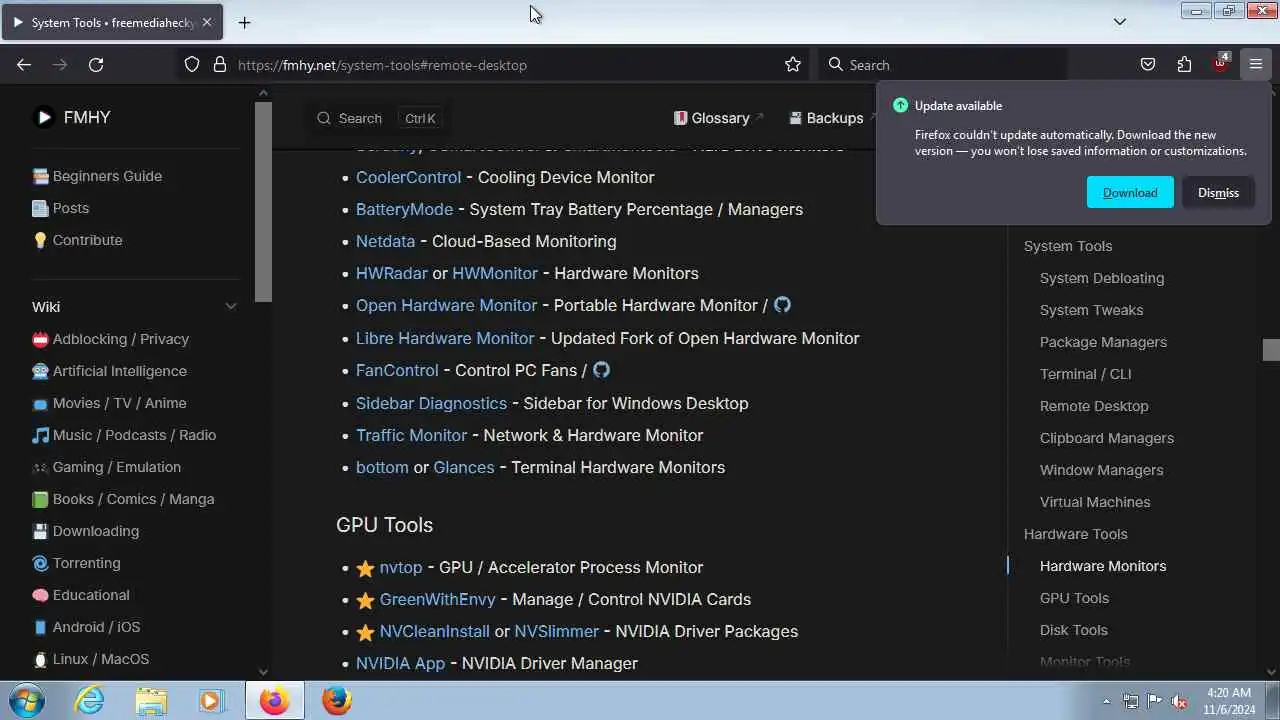This screenshot has height=720, width=1280.
Task: Jump to Disk Tools in outline
Action: [1073, 630]
